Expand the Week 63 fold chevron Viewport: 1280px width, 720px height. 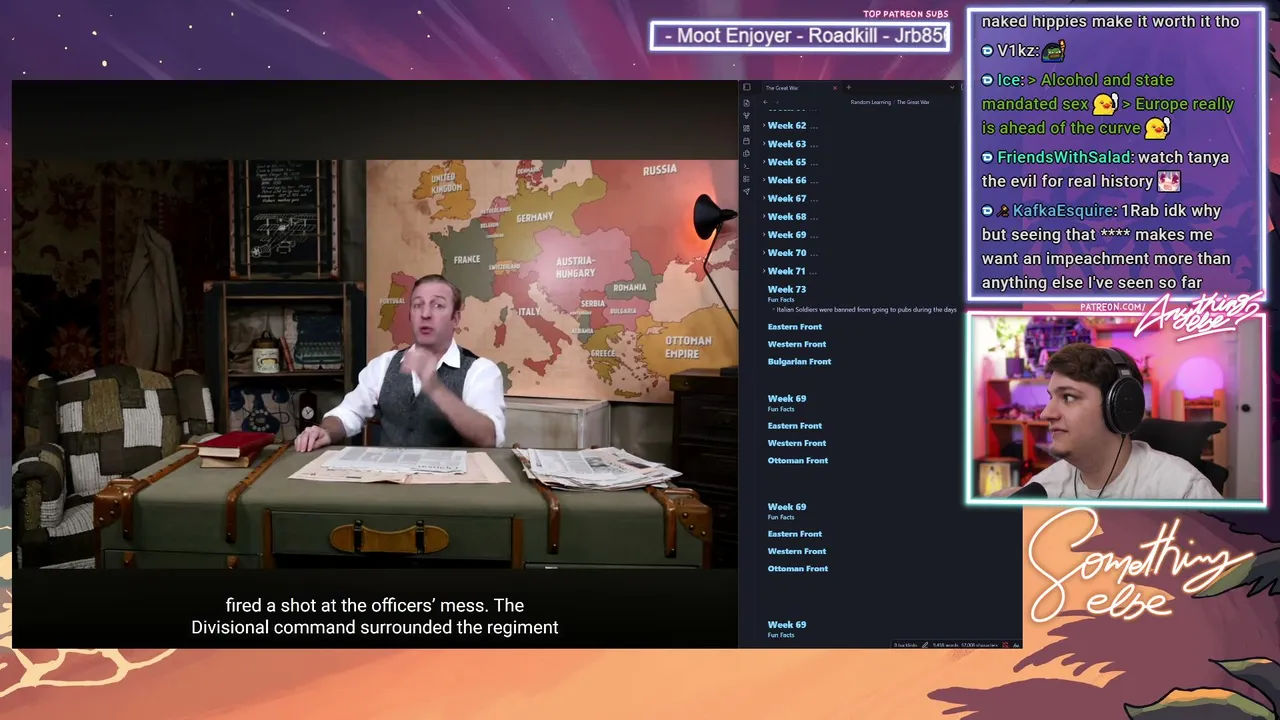(764, 144)
